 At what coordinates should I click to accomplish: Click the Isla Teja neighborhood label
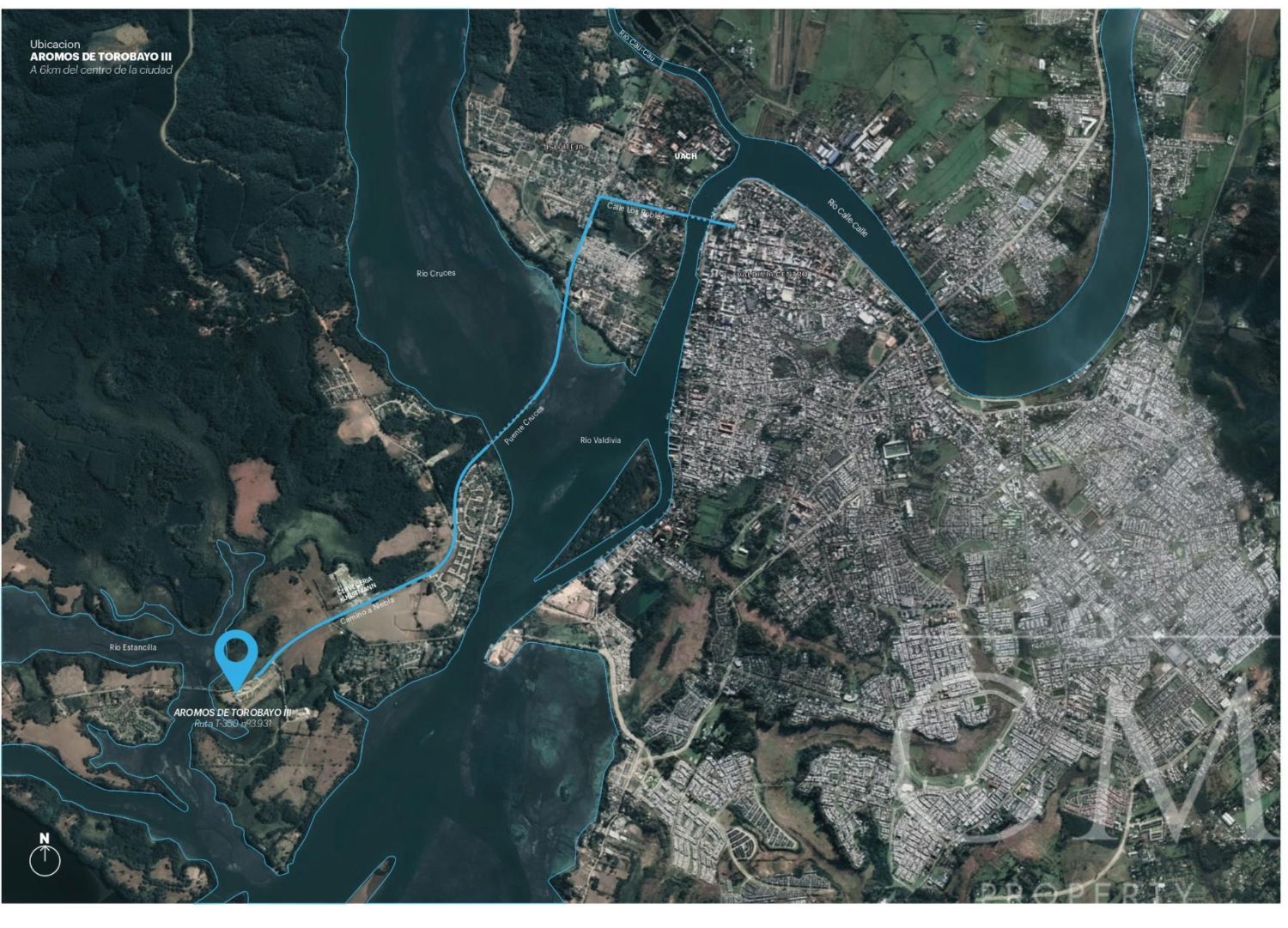pos(565,148)
